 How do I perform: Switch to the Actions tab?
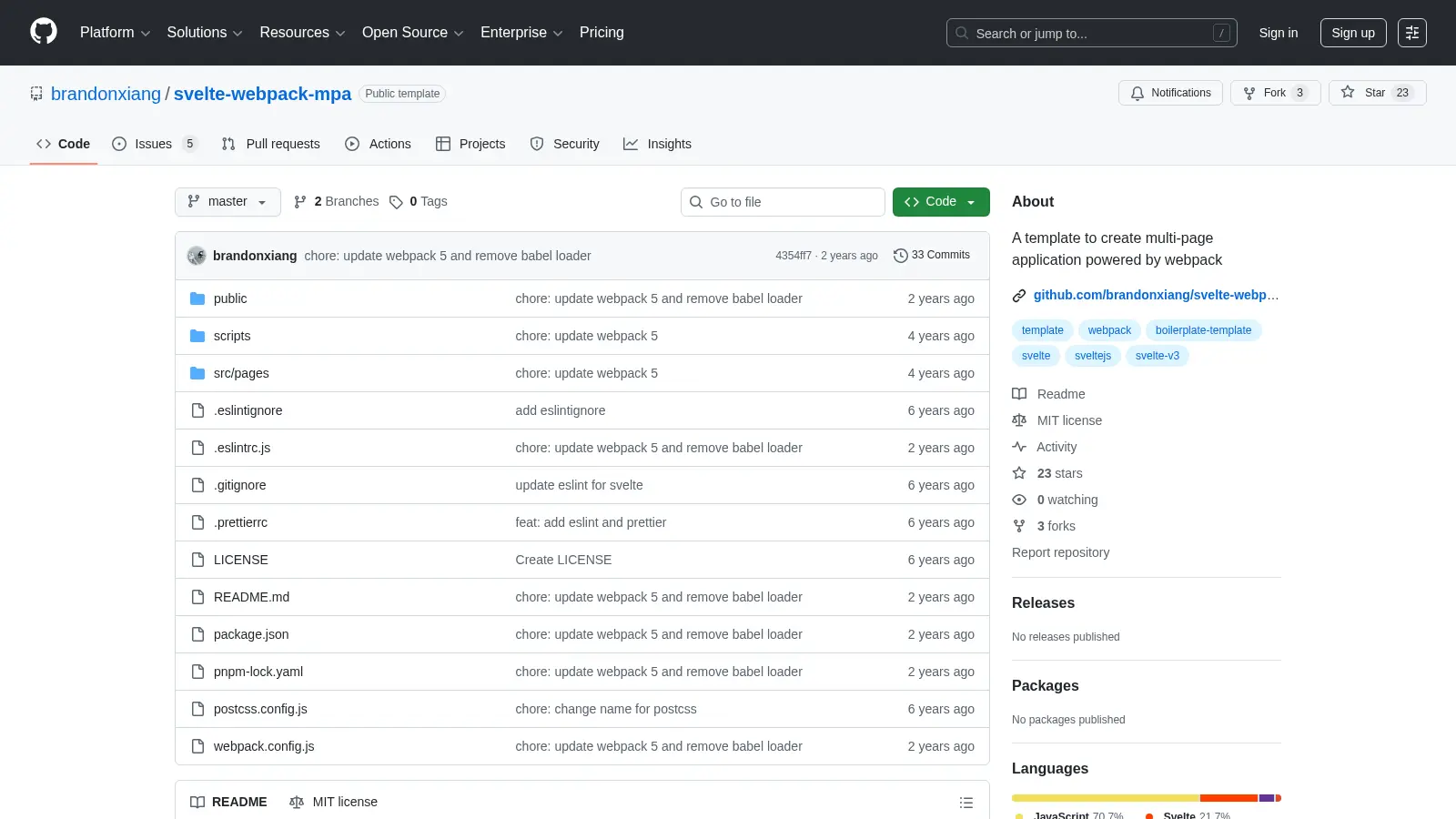pyautogui.click(x=379, y=144)
